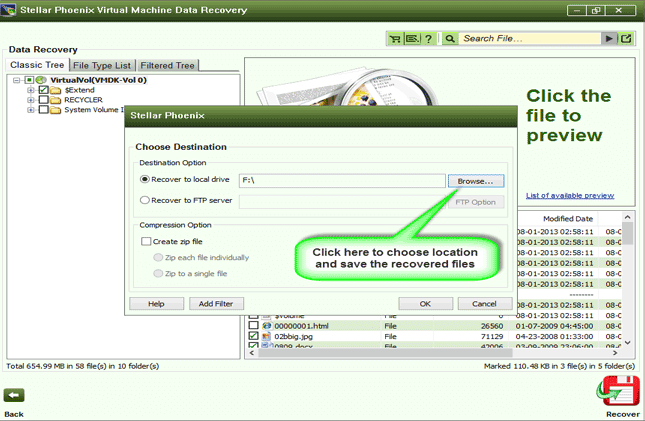
Task: Switch to File Type List tab
Action: pyautogui.click(x=102, y=65)
